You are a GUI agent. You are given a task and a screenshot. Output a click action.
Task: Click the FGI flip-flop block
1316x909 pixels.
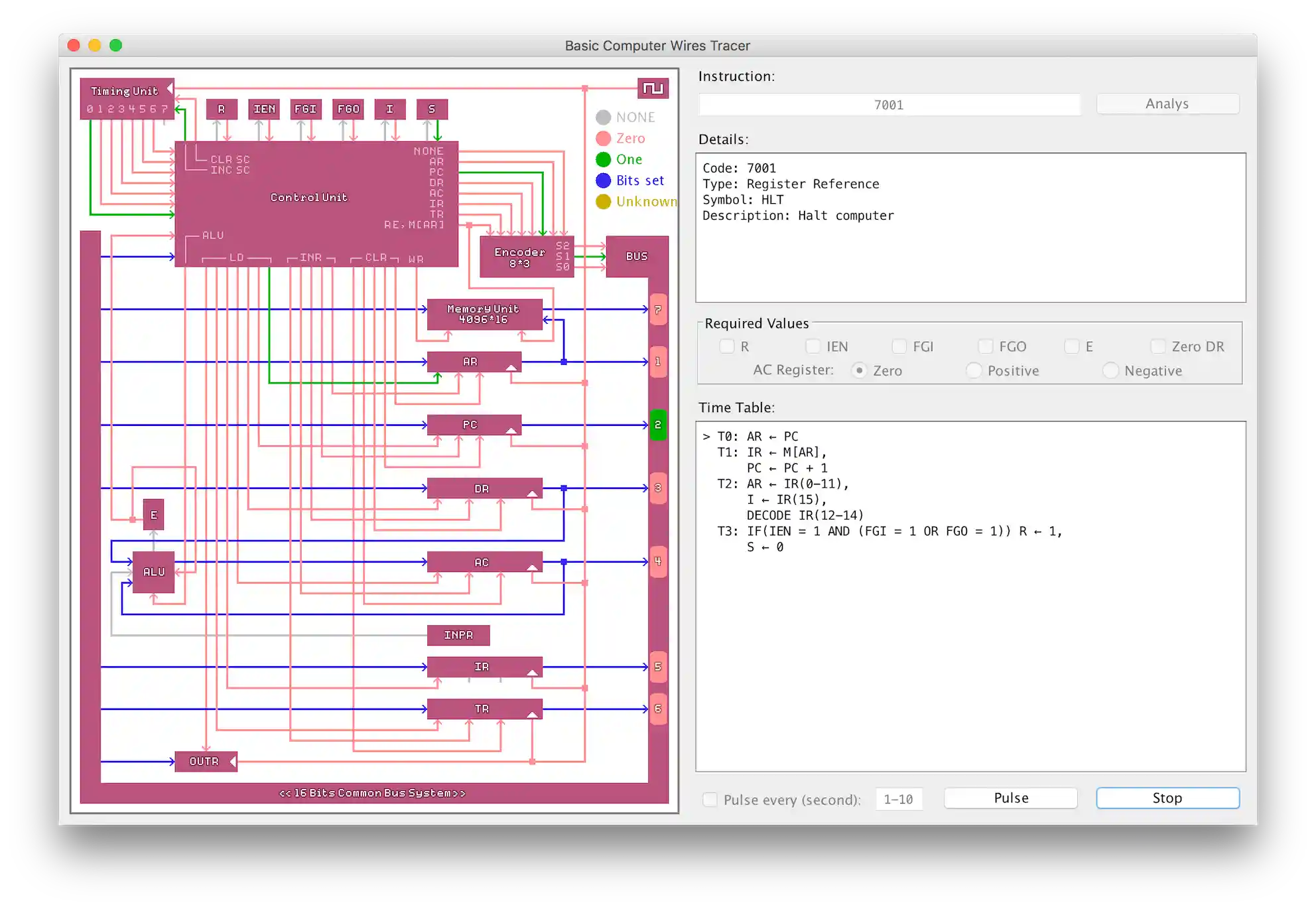[306, 109]
